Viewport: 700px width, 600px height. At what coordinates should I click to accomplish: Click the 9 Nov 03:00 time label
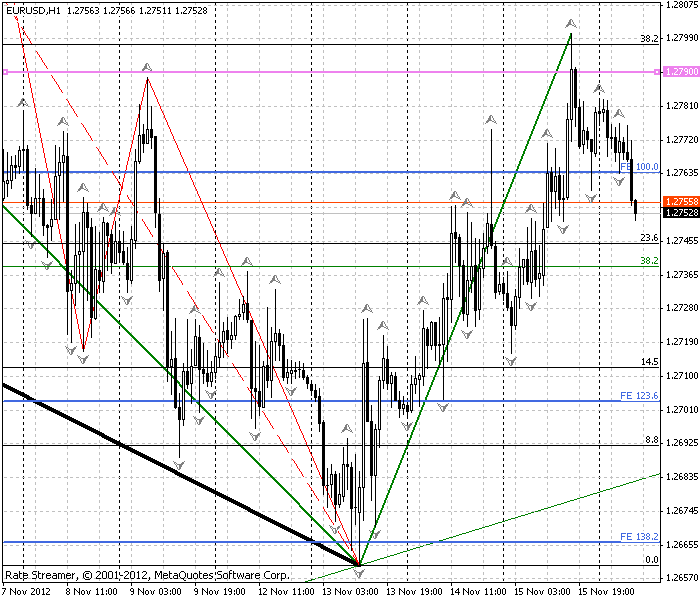click(156, 592)
